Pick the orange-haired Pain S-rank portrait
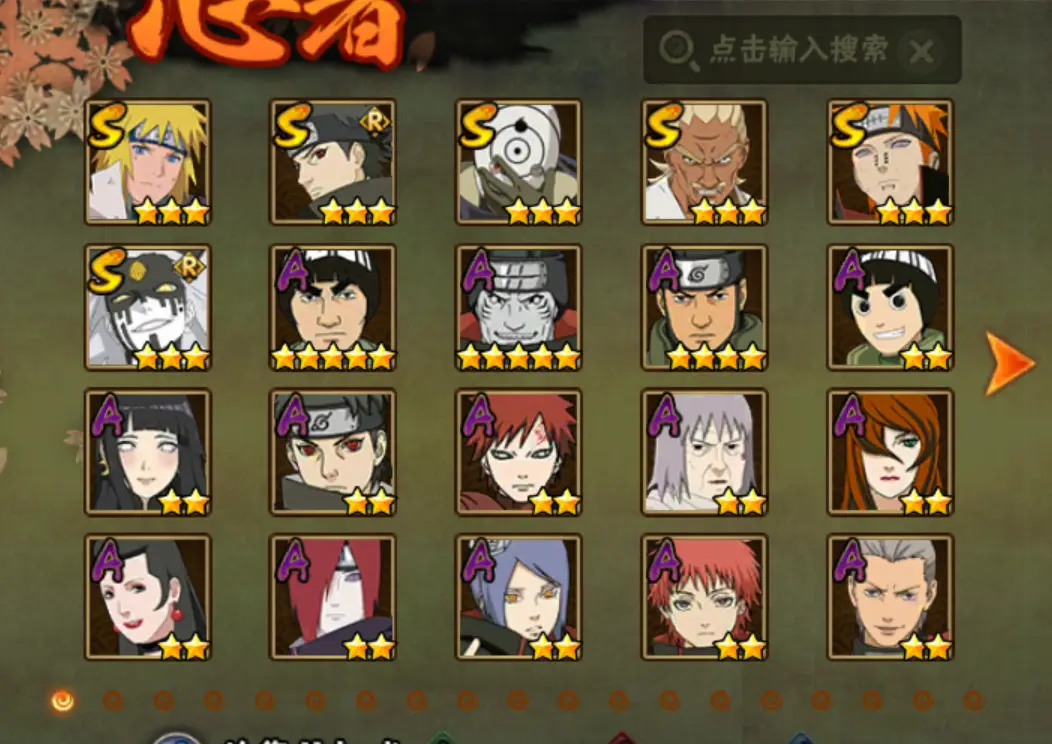 point(890,162)
